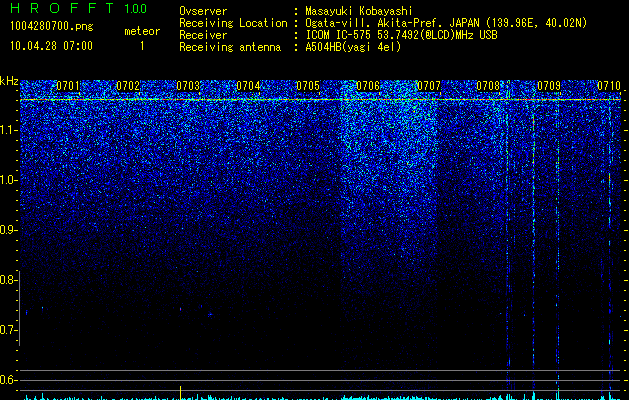Click the 0709 time marker
Image resolution: width=629 pixels, height=400 pixels.
549,86
